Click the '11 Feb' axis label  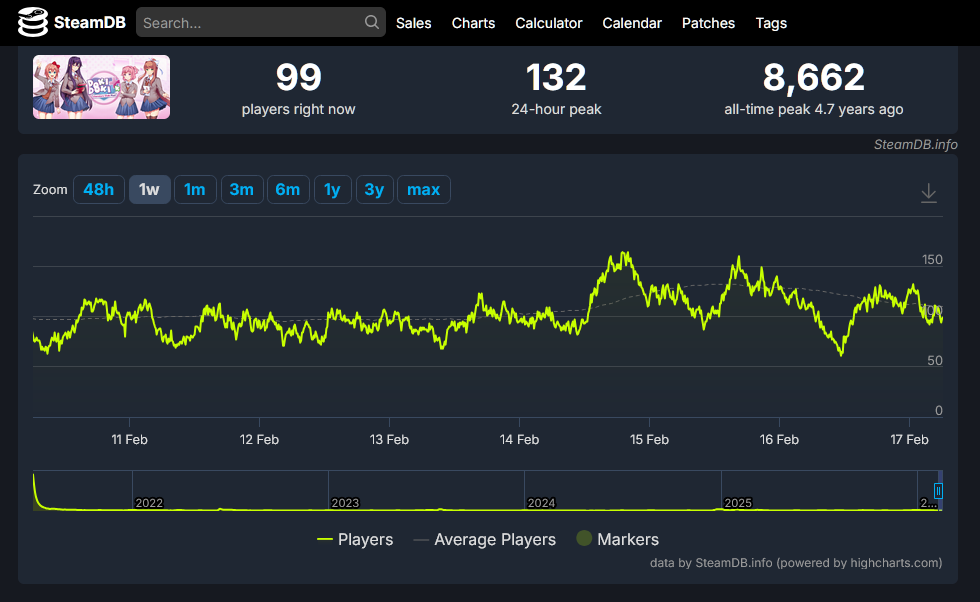[129, 439]
